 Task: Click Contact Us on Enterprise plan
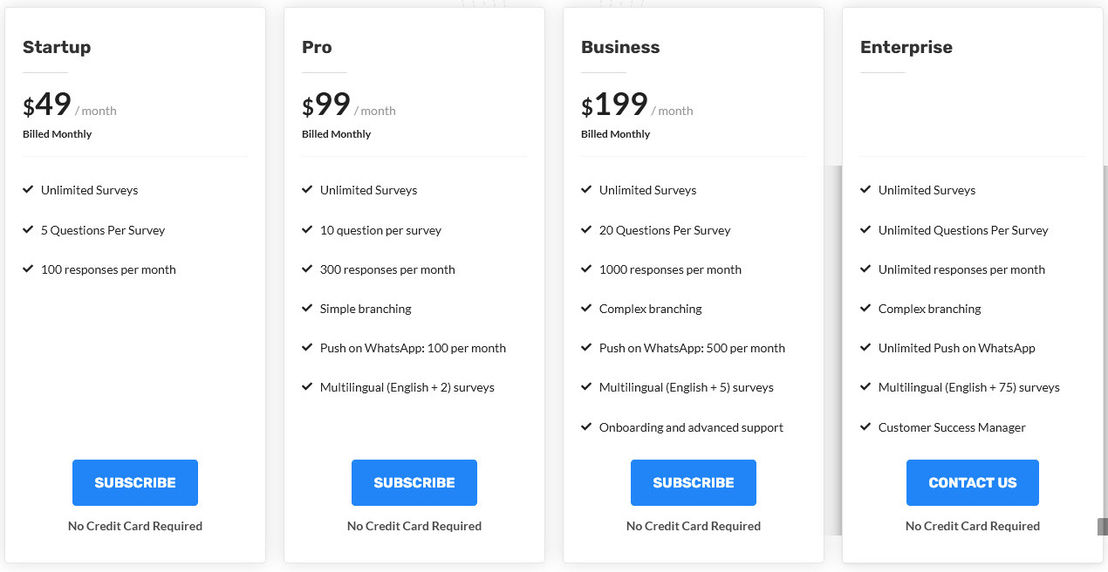(972, 482)
